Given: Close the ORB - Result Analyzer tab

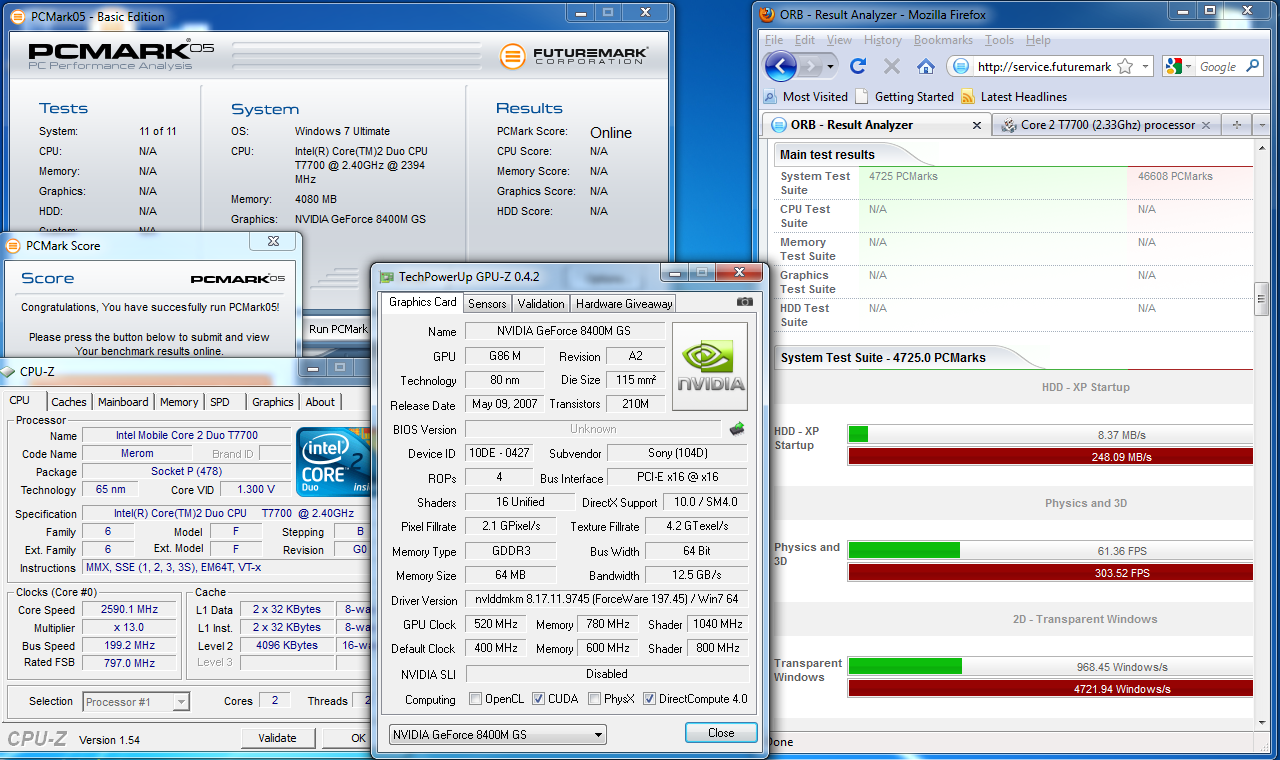Looking at the screenshot, I should click(977, 125).
